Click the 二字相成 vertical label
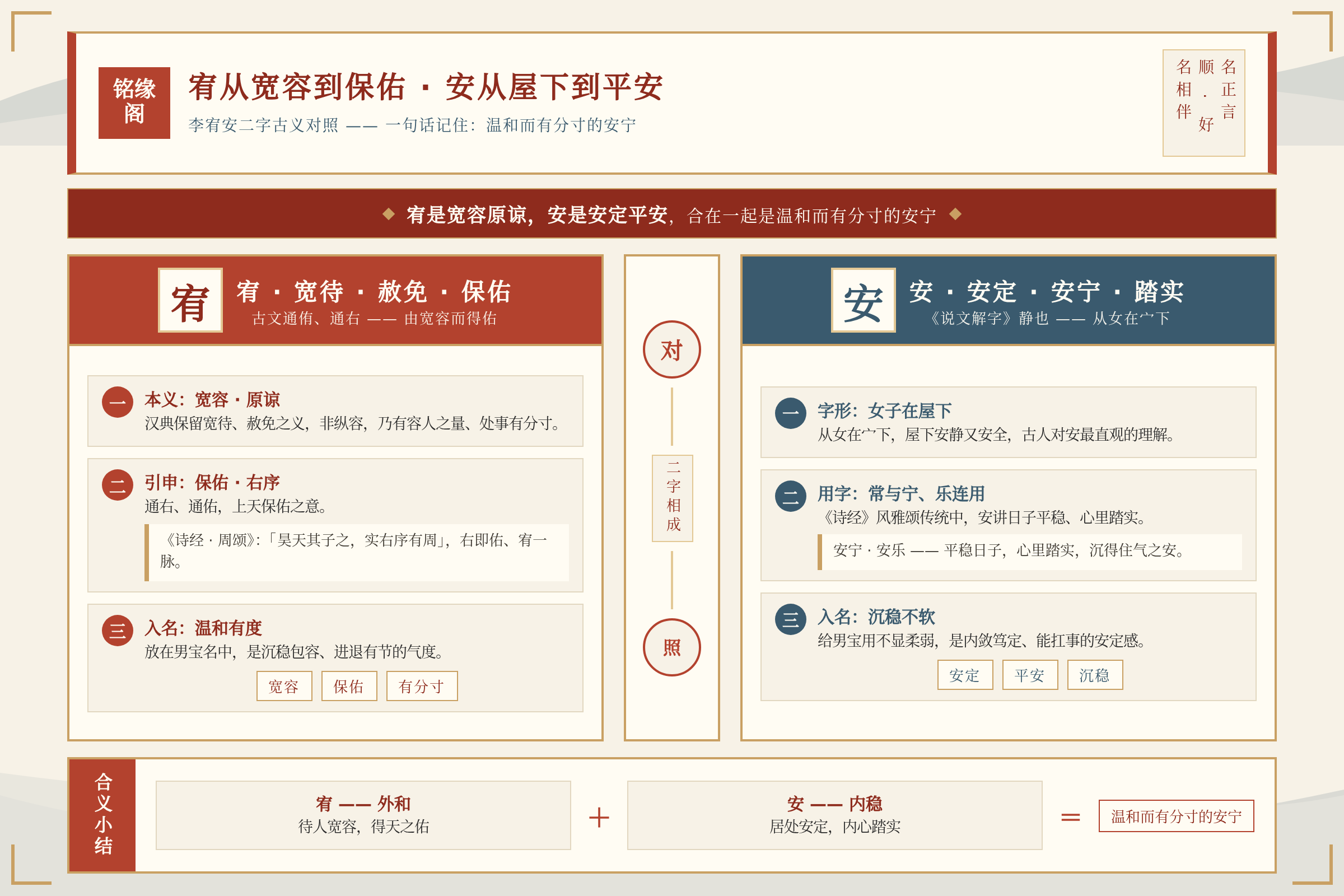 coord(673,498)
